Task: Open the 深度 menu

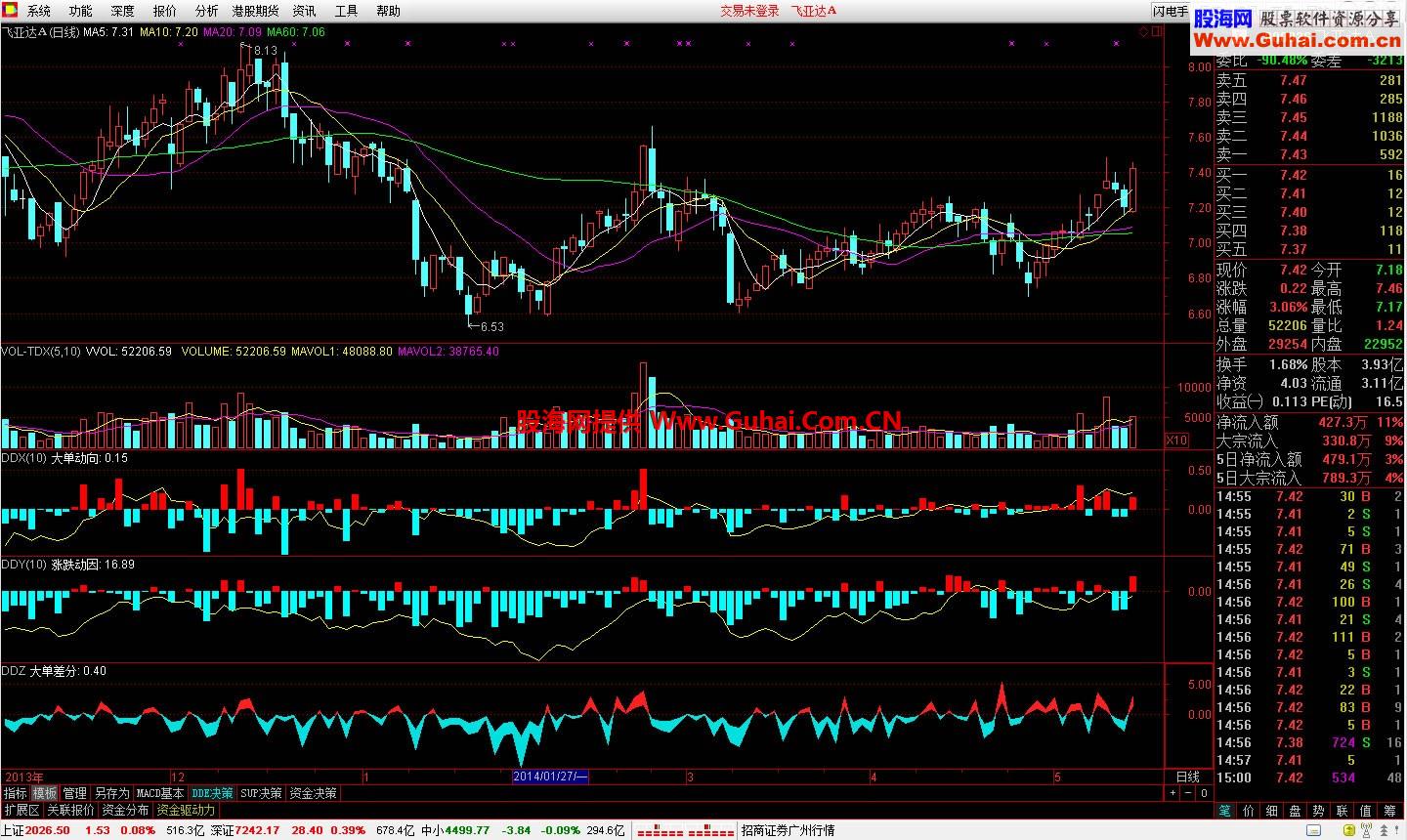Action: 122,11
